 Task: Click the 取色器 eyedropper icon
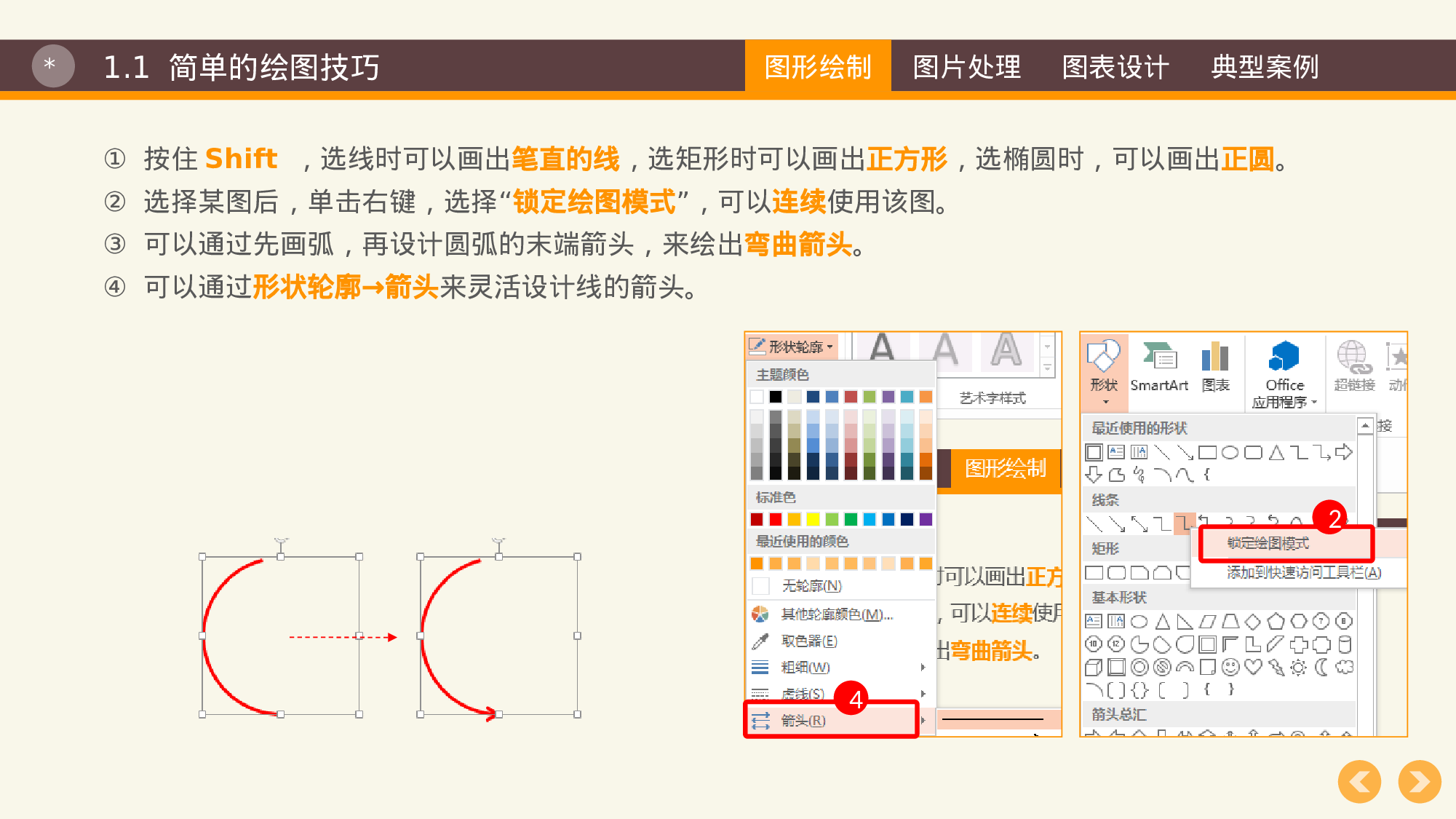pyautogui.click(x=760, y=641)
